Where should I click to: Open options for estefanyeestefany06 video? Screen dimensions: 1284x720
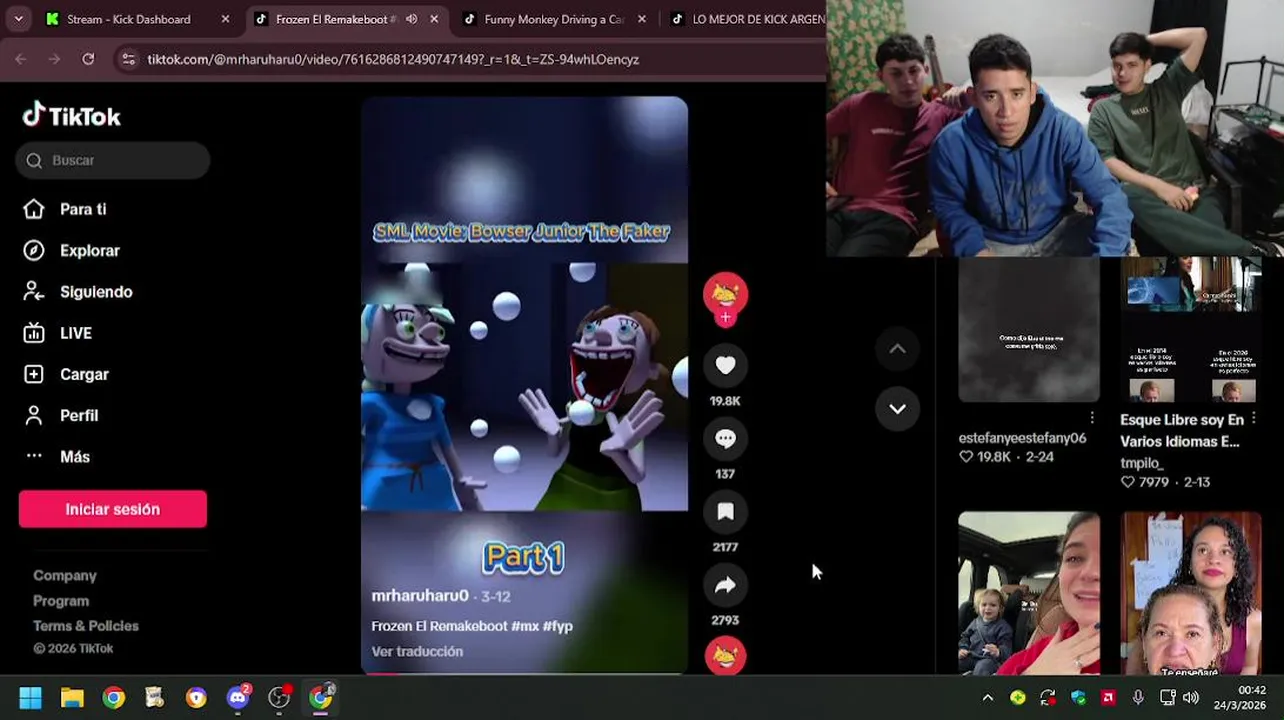(1092, 418)
